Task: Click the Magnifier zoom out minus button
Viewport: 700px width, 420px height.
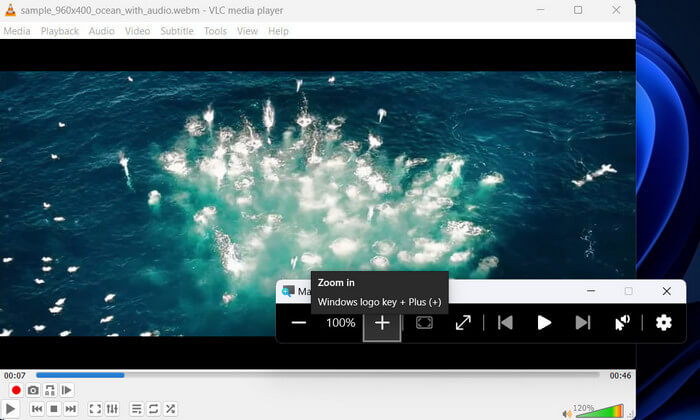Action: (x=298, y=323)
